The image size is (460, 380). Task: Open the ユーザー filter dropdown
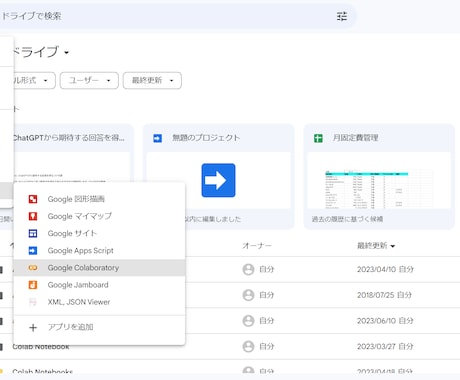(89, 80)
